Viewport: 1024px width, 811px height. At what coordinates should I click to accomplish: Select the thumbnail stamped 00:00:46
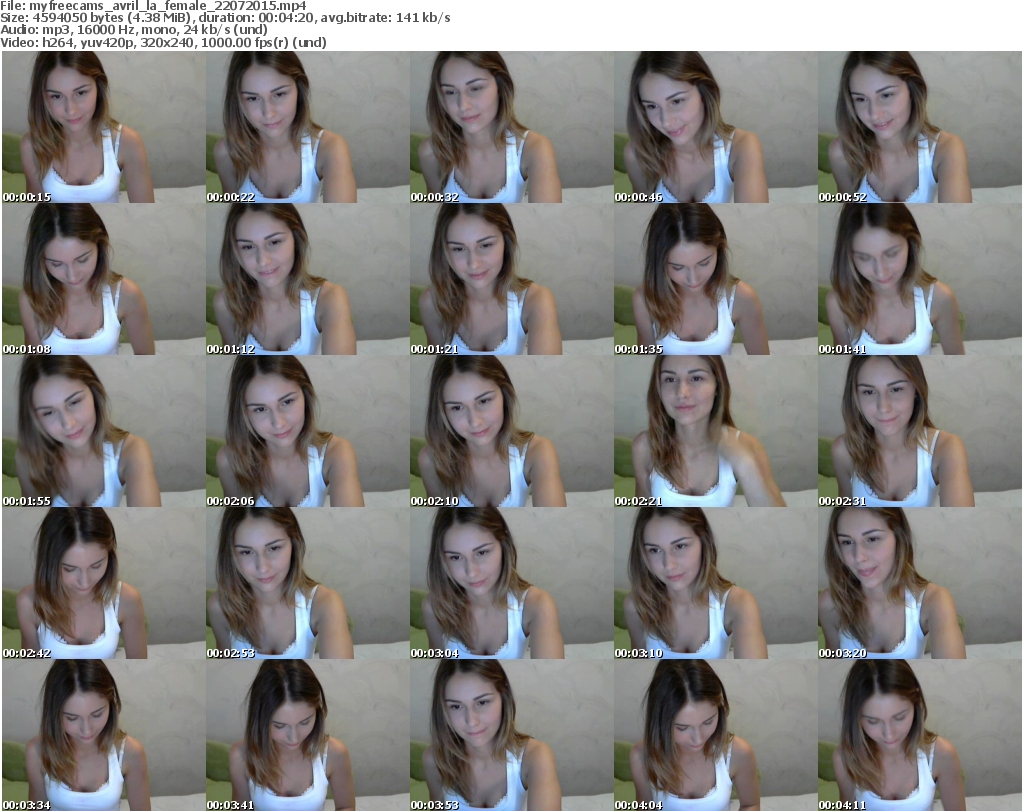pyautogui.click(x=715, y=127)
